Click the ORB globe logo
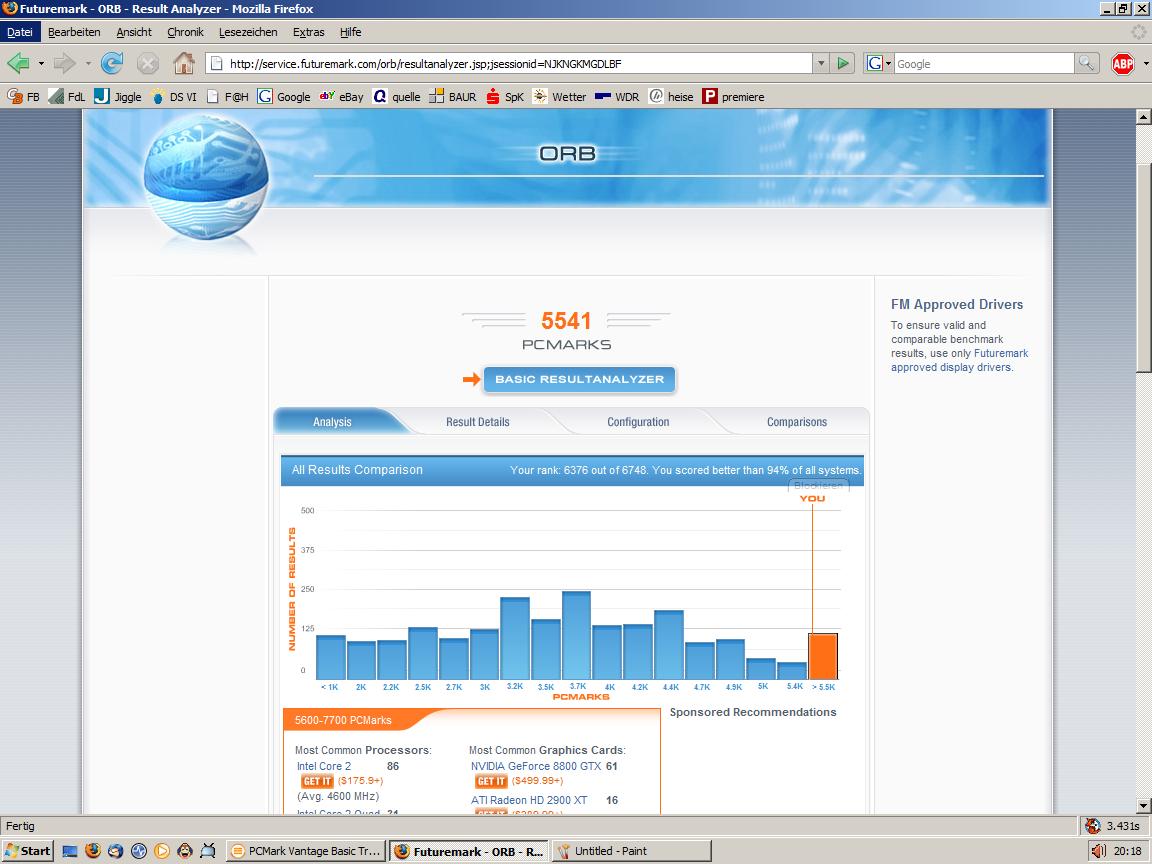This screenshot has height=864, width=1152. coord(206,176)
